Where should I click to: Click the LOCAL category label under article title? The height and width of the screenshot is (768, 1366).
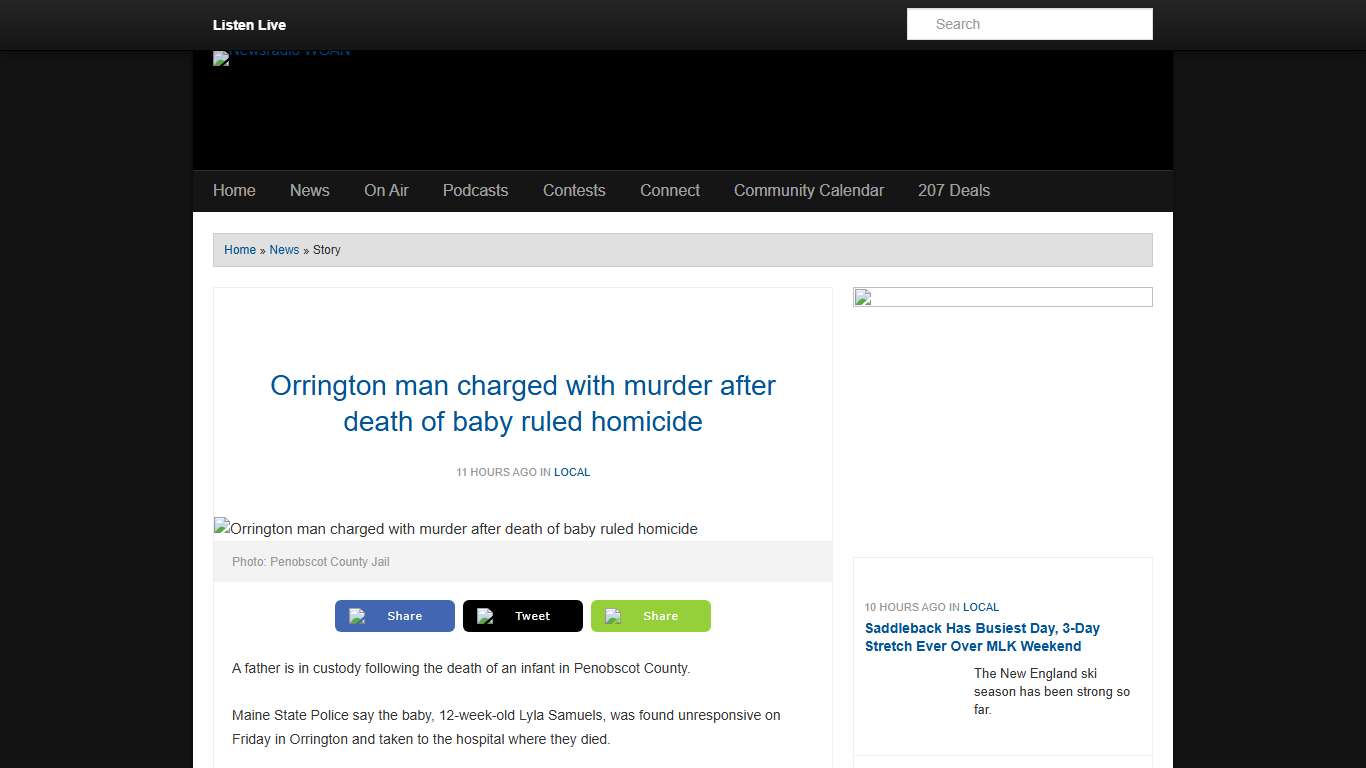(x=572, y=472)
